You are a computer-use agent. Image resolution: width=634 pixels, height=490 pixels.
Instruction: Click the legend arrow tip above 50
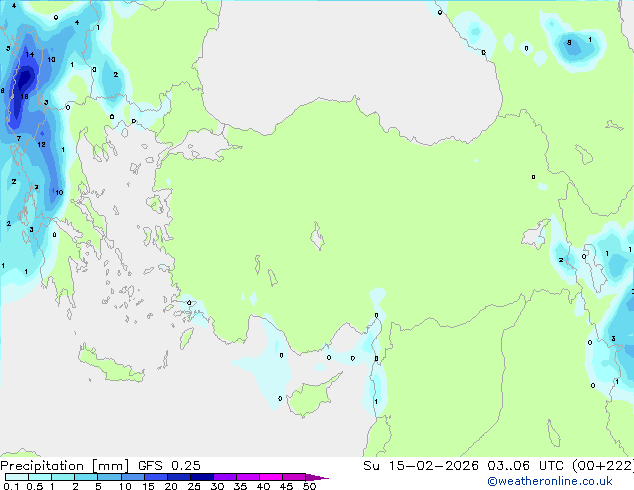tap(317, 477)
